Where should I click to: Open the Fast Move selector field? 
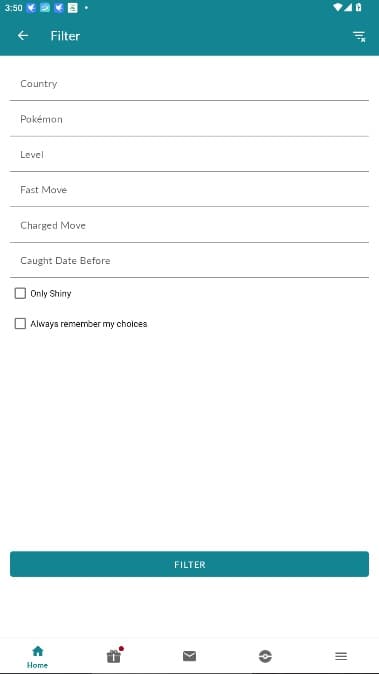[190, 190]
